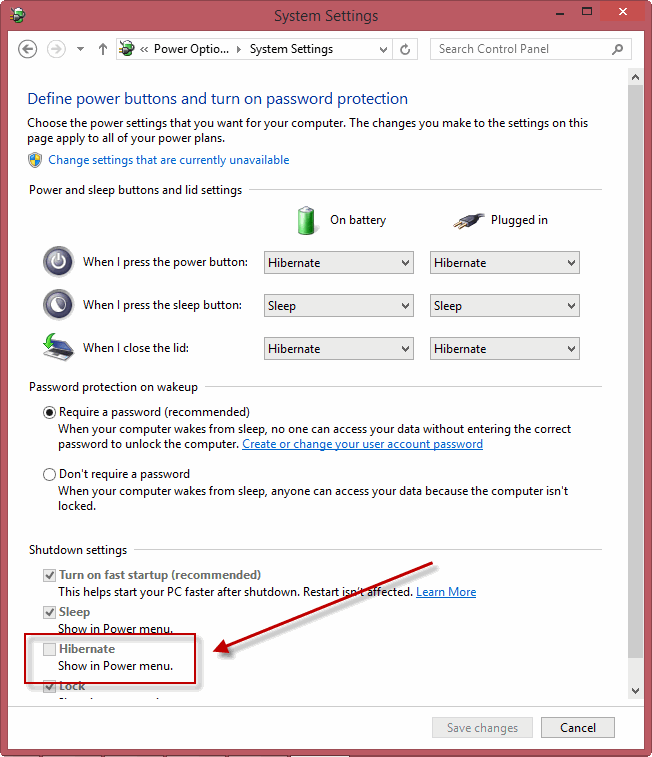Viewport: 652px width, 757px height.
Task: Open power button On battery dropdown
Action: pos(338,263)
